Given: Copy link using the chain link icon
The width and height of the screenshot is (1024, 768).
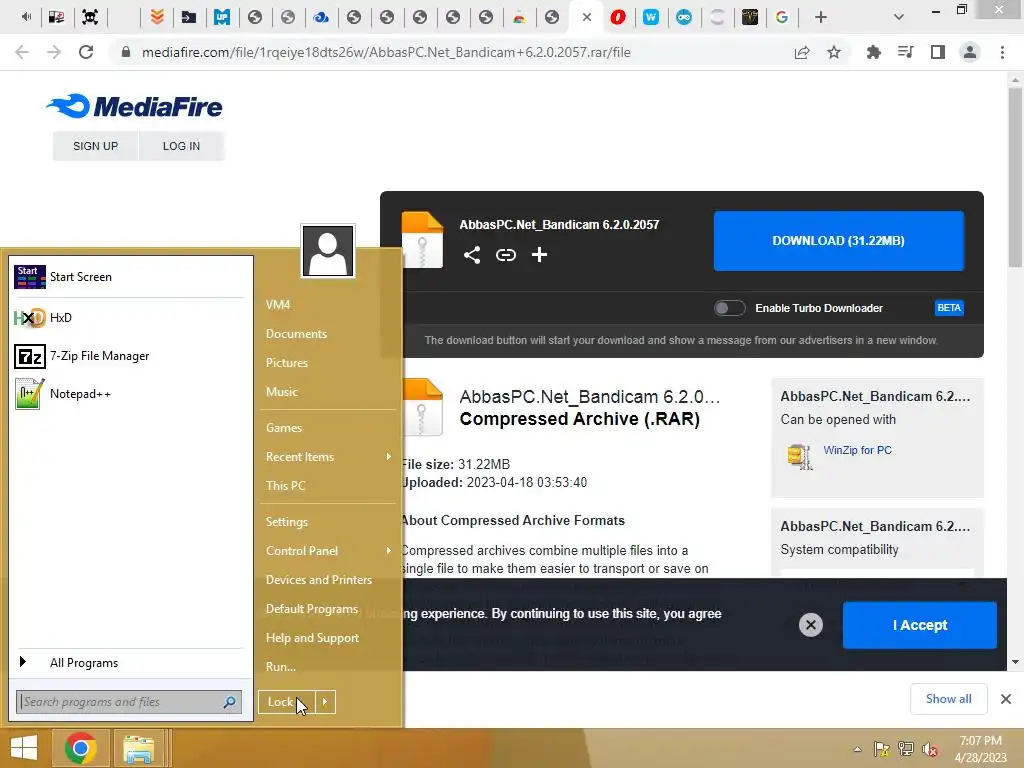Looking at the screenshot, I should [505, 255].
